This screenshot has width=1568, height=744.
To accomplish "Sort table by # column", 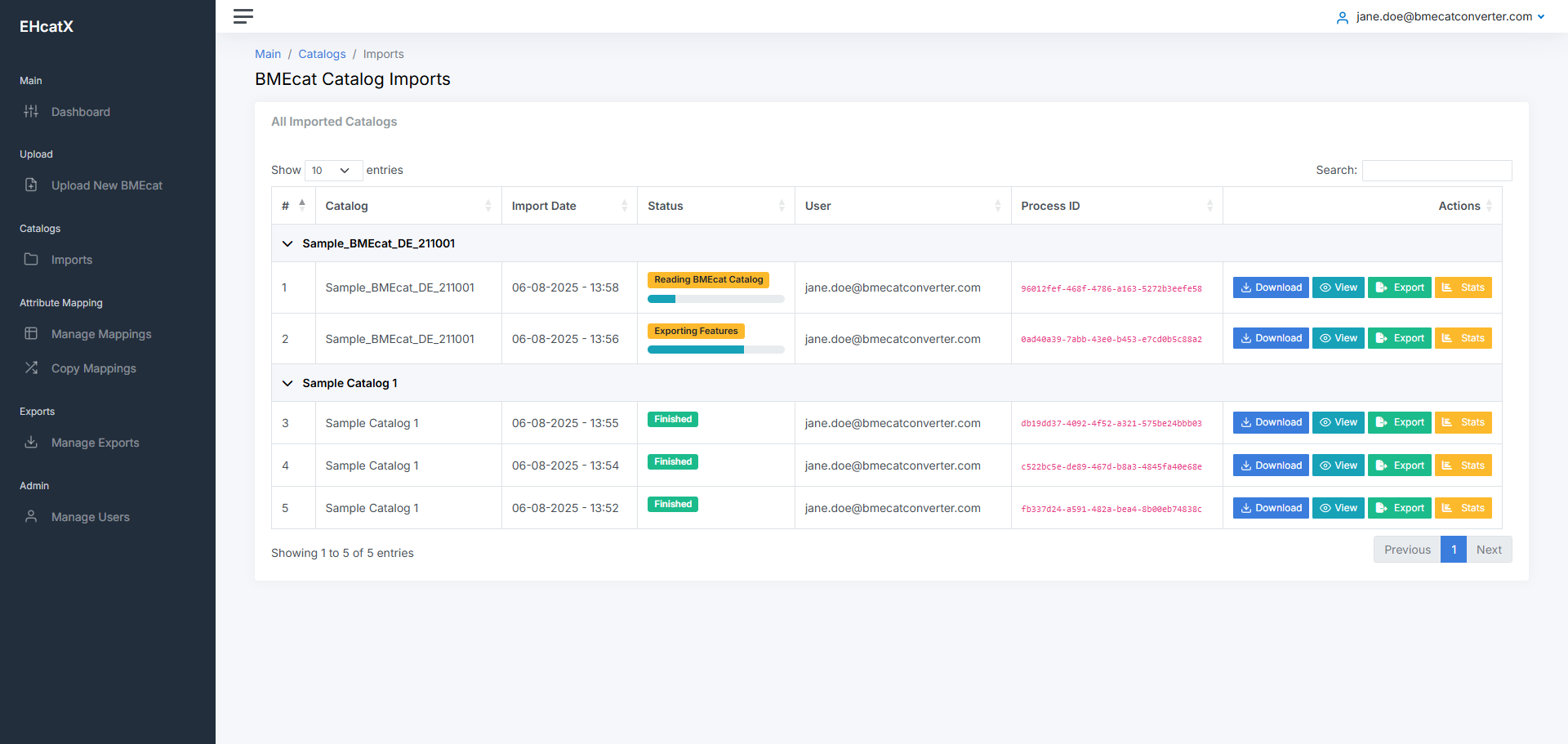I will click(293, 206).
